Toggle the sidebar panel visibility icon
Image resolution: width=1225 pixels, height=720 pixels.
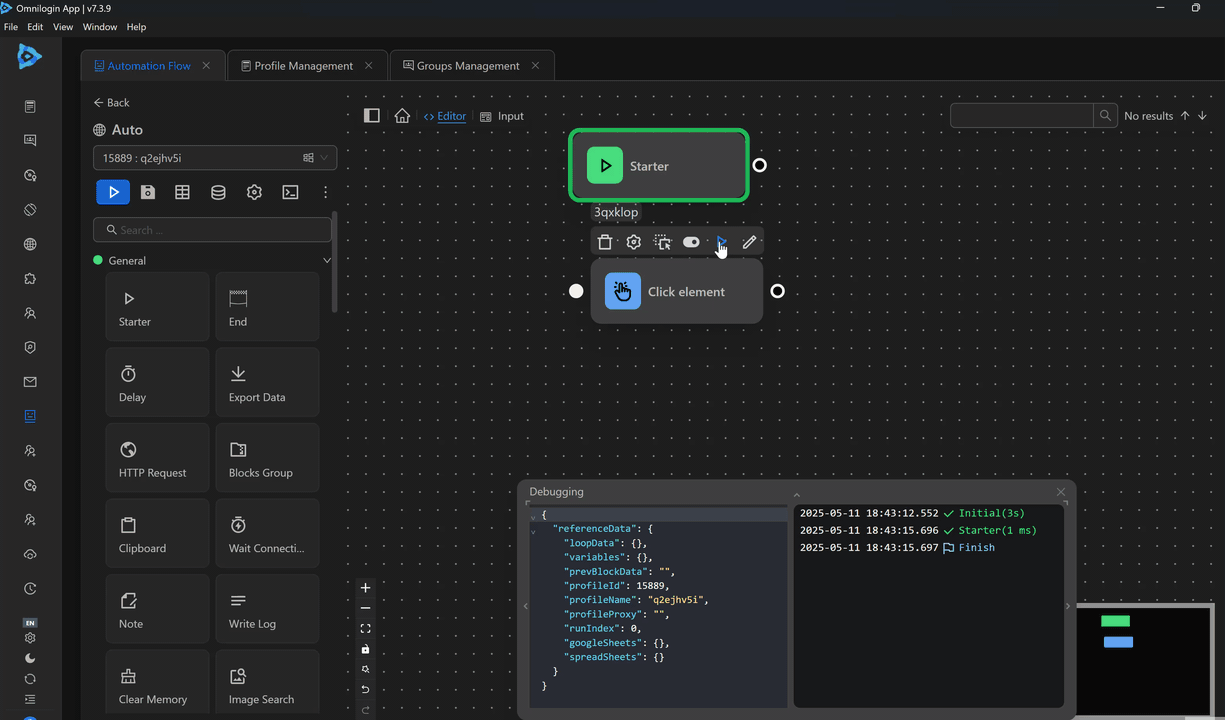click(372, 116)
